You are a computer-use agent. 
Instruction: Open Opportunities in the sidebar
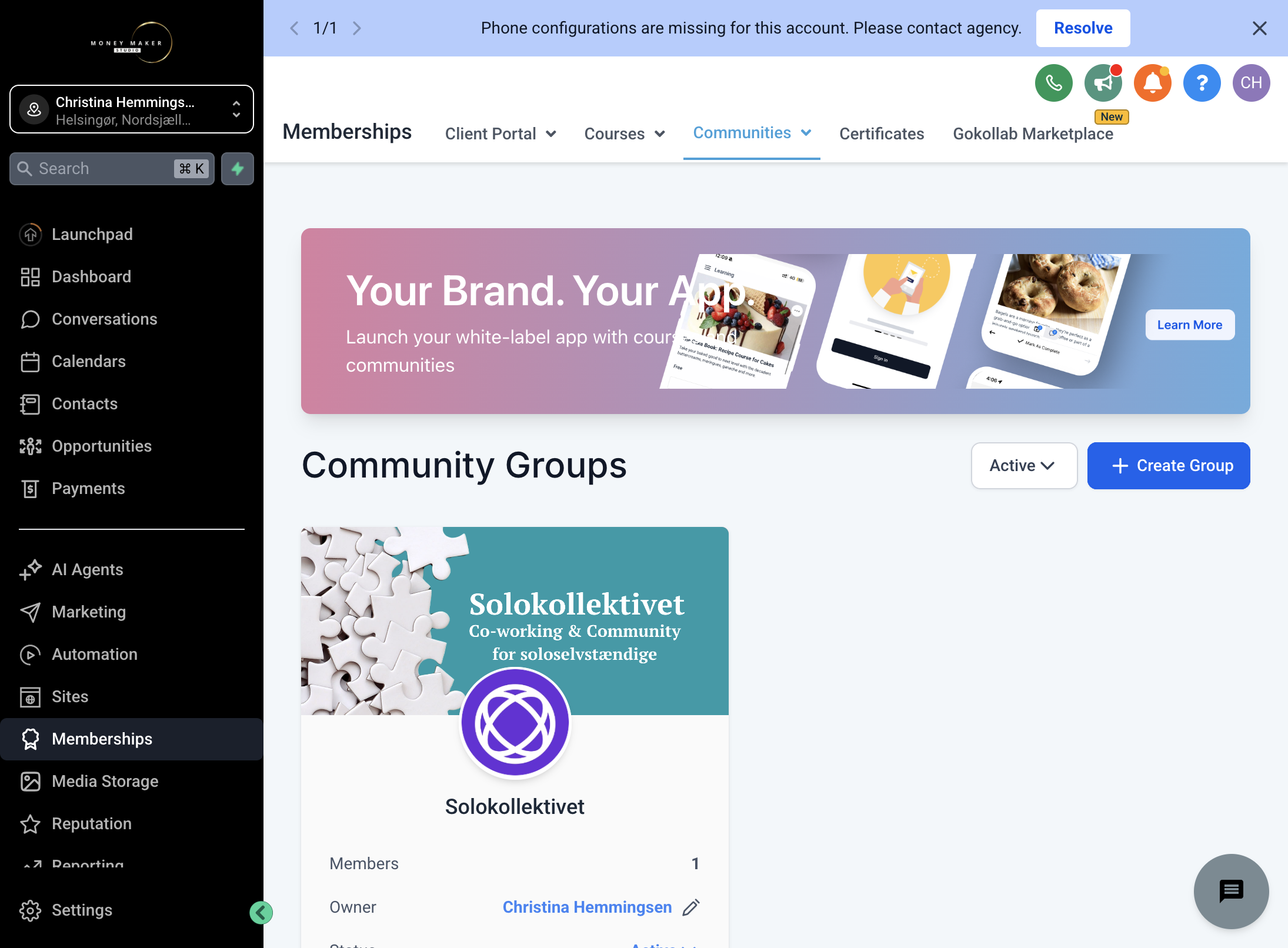(x=132, y=446)
